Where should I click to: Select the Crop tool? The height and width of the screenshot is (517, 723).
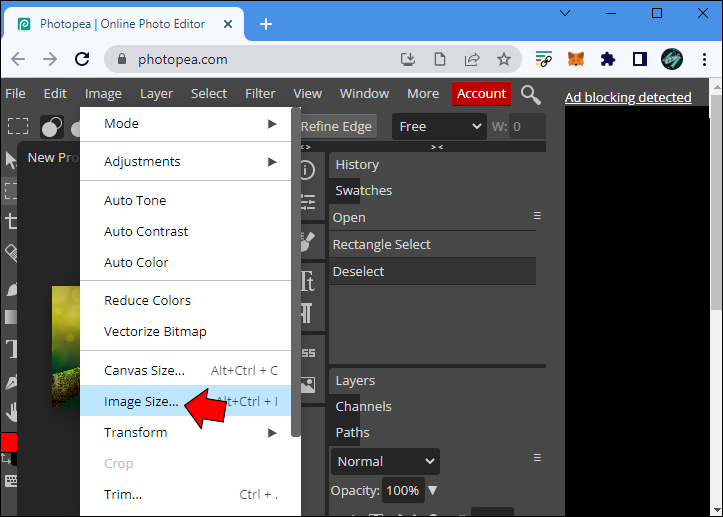12,221
